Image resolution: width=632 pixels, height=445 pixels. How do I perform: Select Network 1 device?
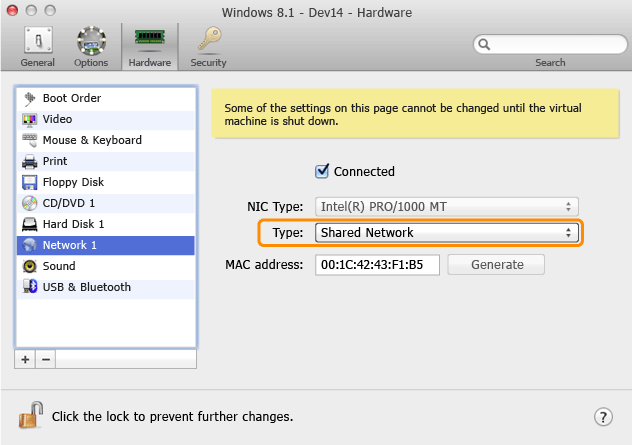(x=106, y=245)
